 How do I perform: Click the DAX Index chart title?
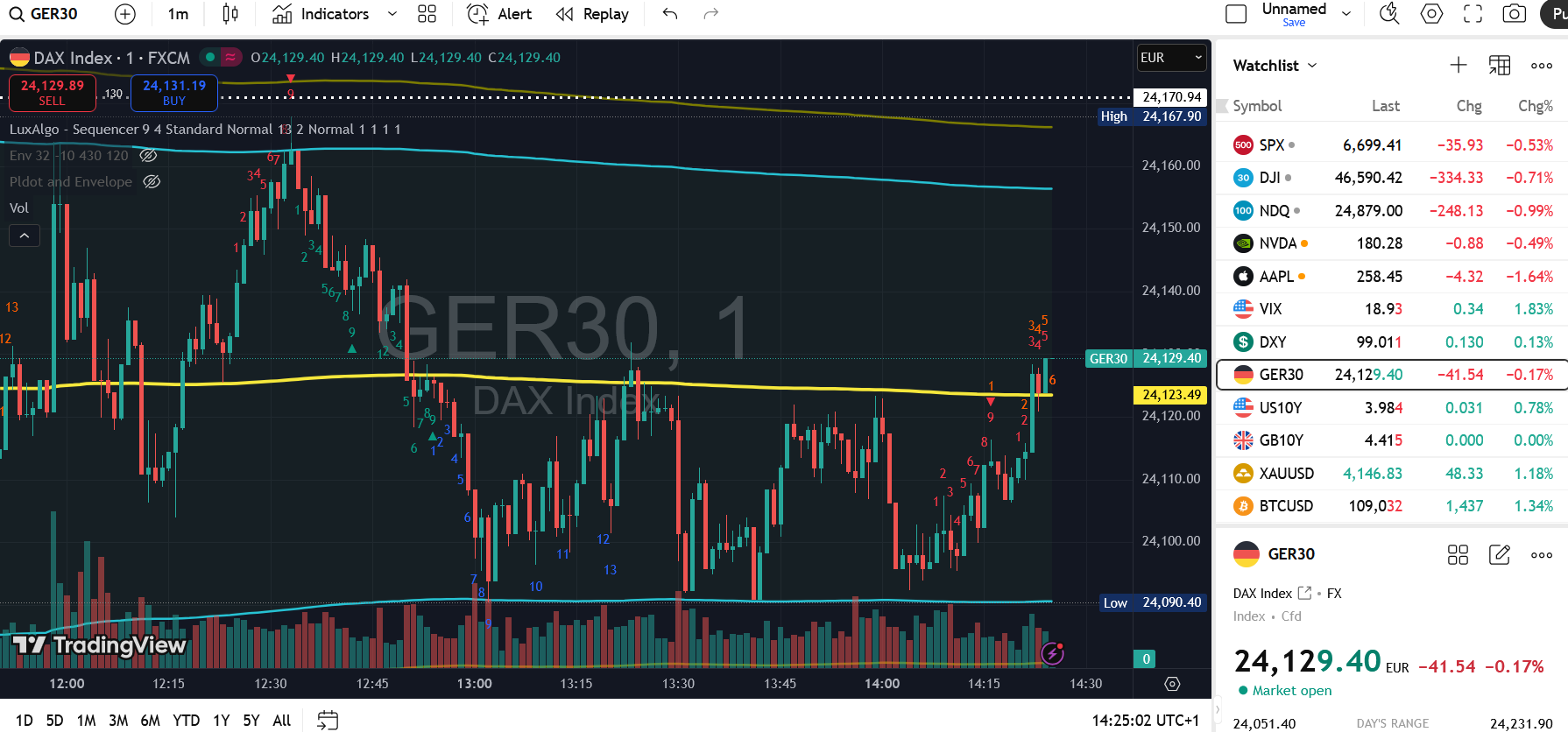(x=73, y=58)
